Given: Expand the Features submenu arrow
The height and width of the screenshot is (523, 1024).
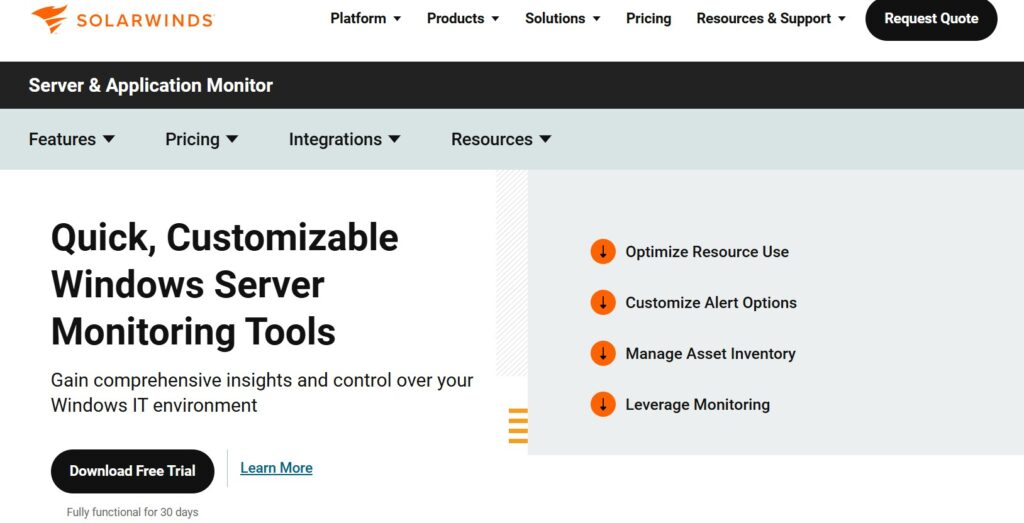Looking at the screenshot, I should click(x=109, y=139).
